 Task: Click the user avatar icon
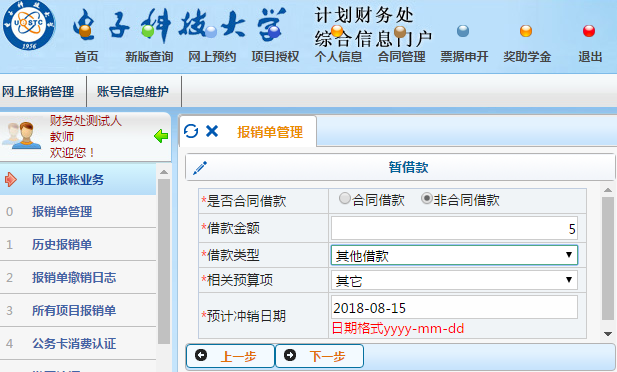(x=22, y=135)
